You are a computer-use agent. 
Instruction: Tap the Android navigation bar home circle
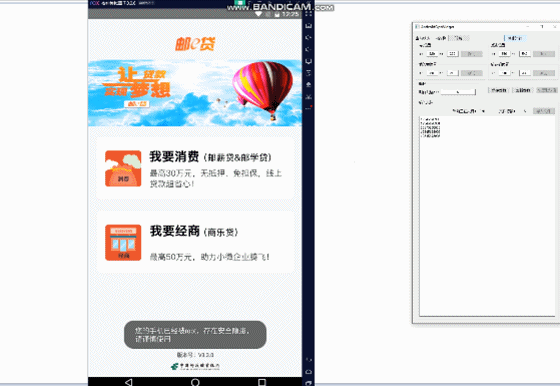(x=195, y=382)
